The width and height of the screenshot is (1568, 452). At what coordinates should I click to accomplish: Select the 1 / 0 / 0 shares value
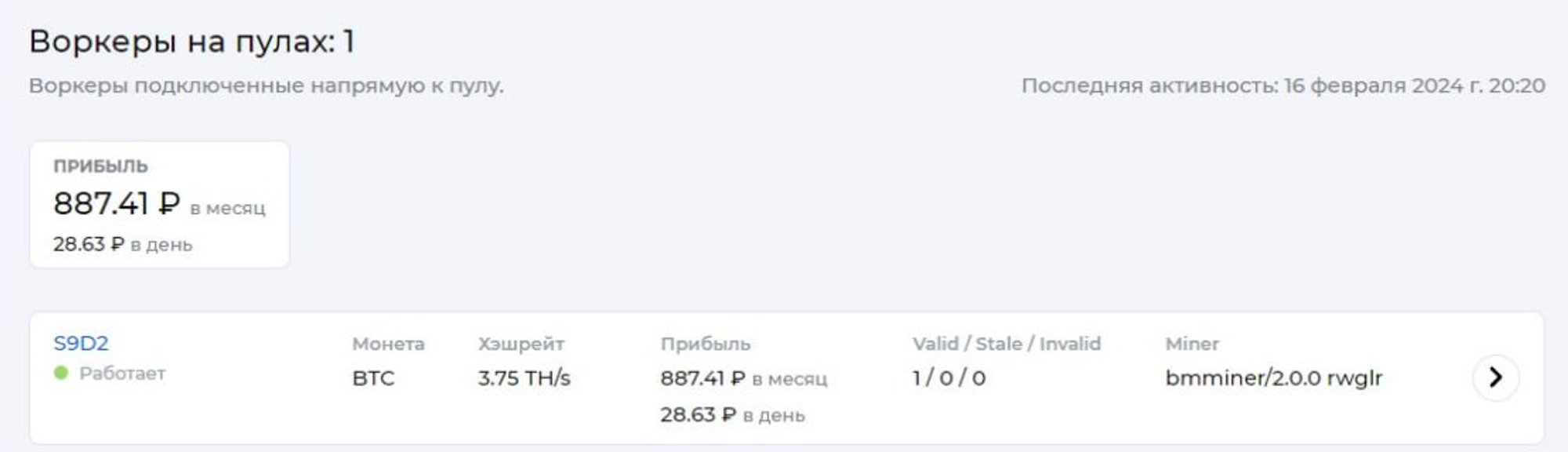pyautogui.click(x=949, y=378)
